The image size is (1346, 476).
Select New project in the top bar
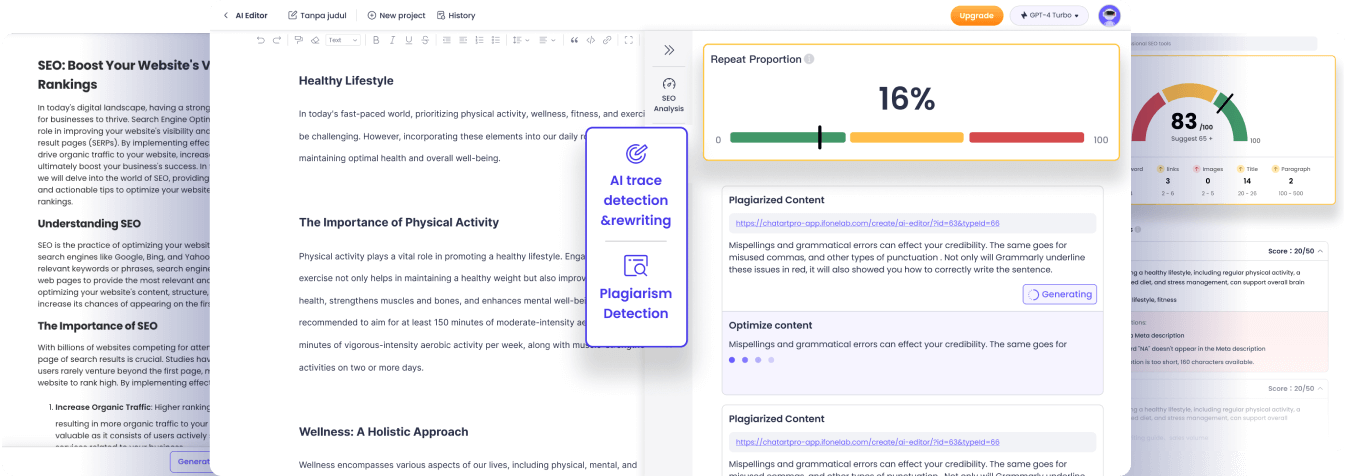(x=396, y=15)
